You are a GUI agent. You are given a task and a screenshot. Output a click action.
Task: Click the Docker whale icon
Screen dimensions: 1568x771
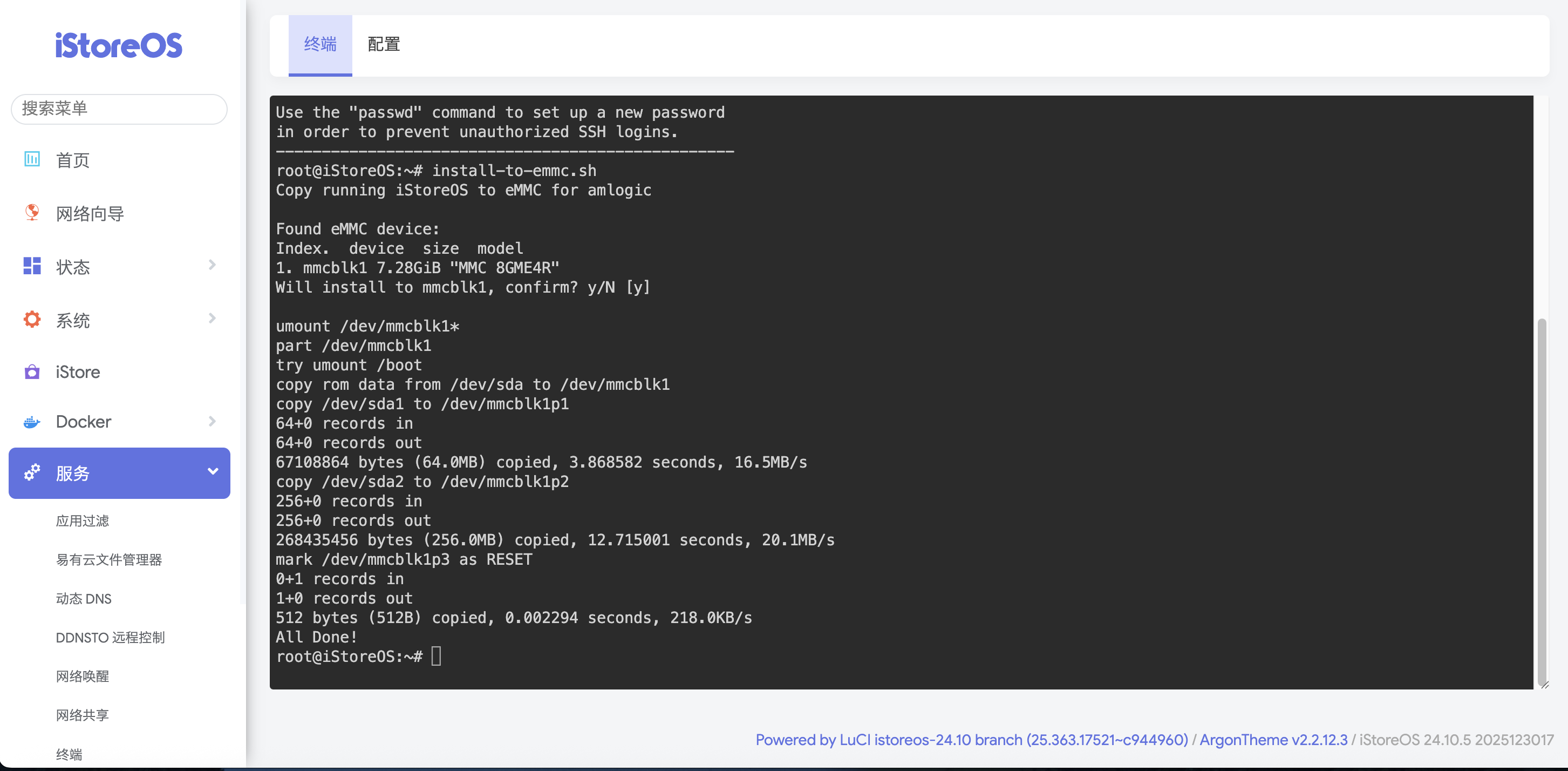(32, 422)
